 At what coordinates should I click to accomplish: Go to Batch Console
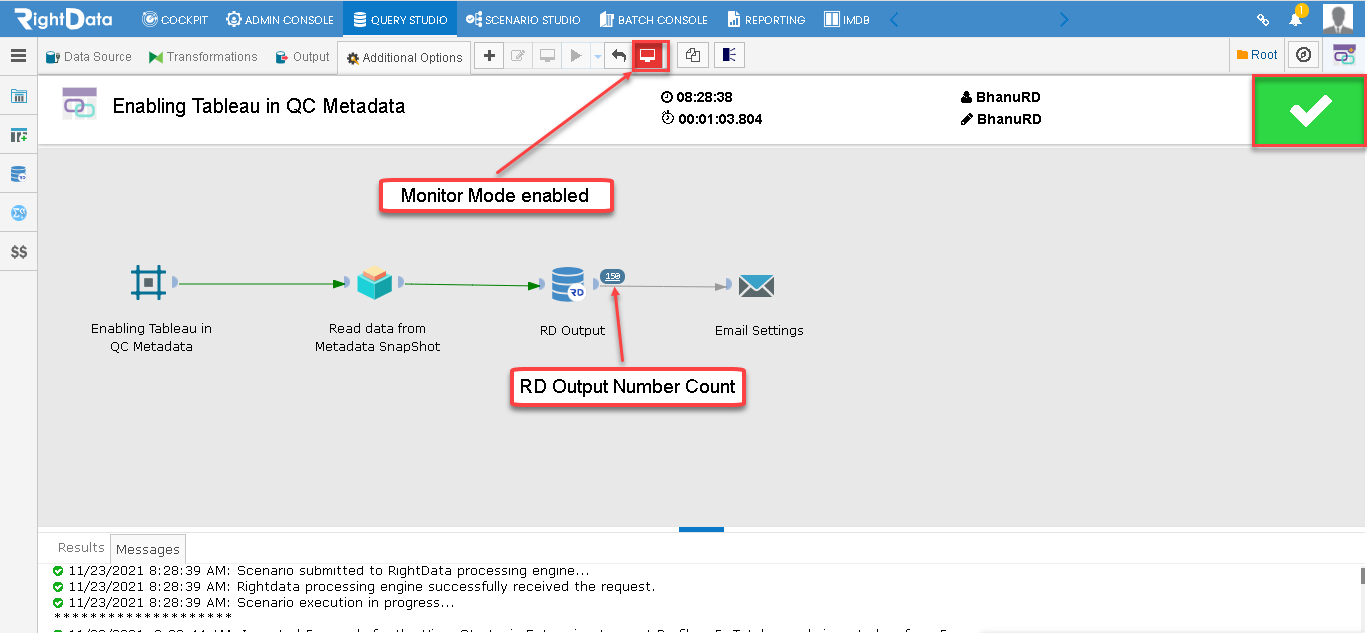(x=653, y=19)
